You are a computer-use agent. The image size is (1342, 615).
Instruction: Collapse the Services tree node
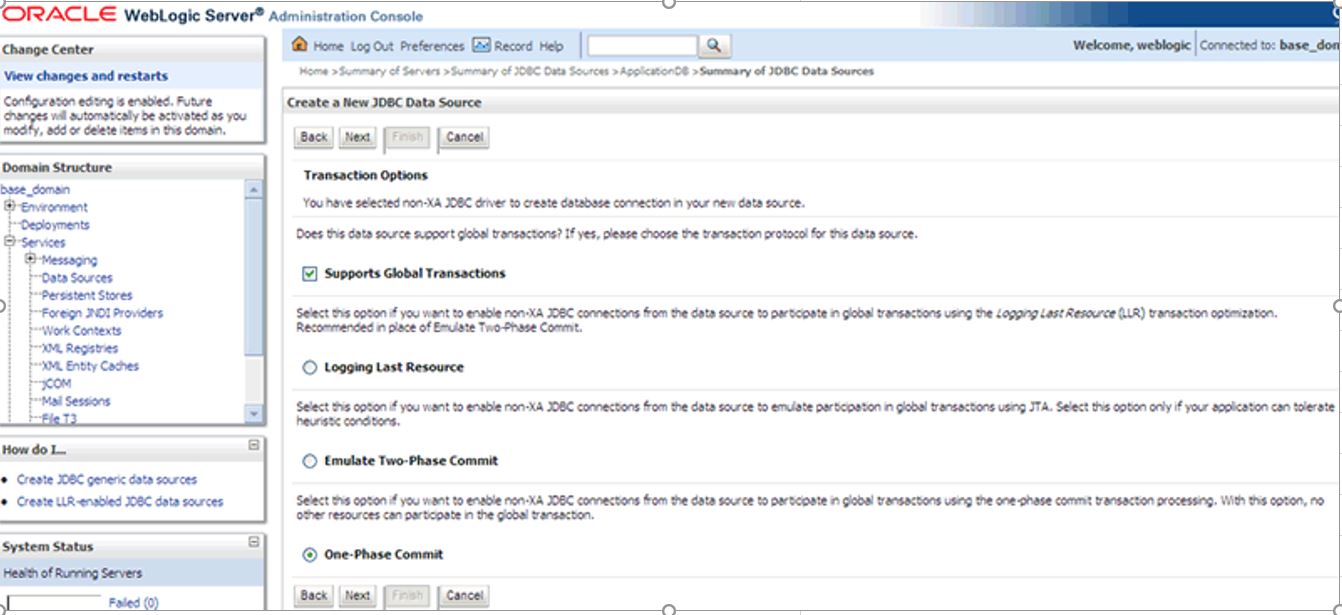(10, 242)
